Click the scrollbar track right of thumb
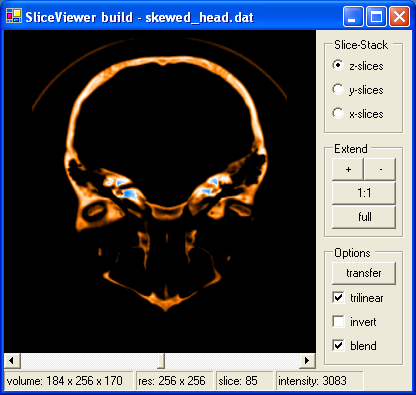Viewport: 416px width, 395px height. tap(232, 360)
